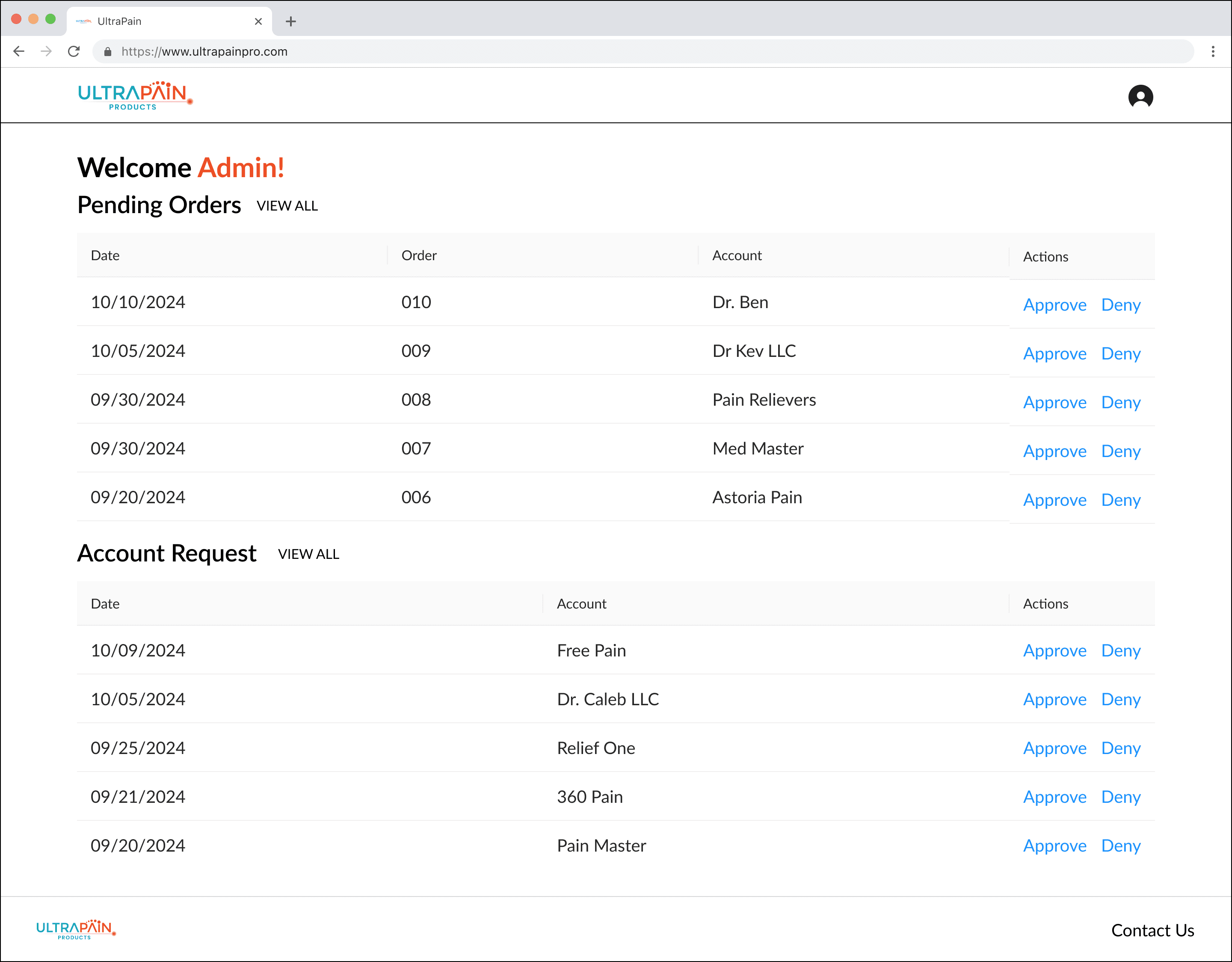Click the UltraPain logo in header
Screen dimensions: 1232x962
[x=135, y=95]
